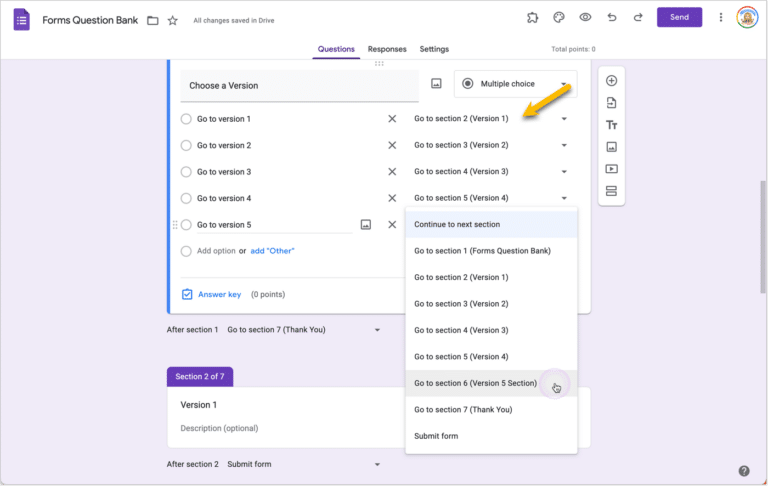Select the Go to version 5 radio button
The image size is (768, 486).
click(x=186, y=225)
